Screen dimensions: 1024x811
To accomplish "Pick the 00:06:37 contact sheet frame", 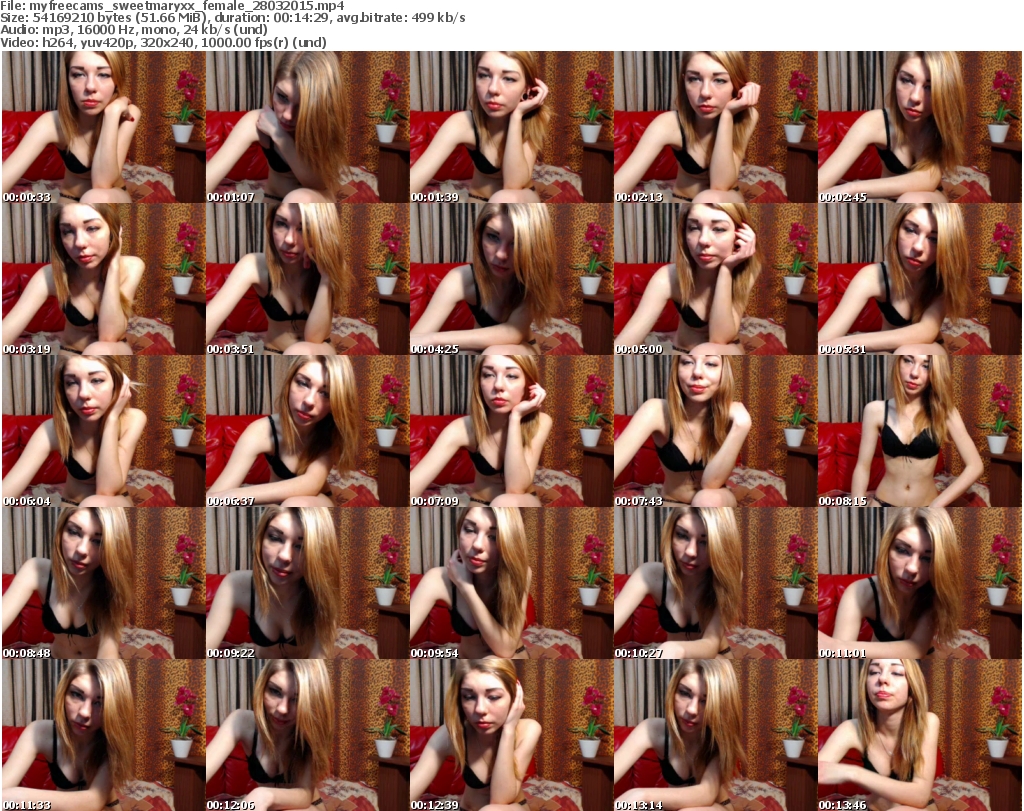I will pos(308,431).
